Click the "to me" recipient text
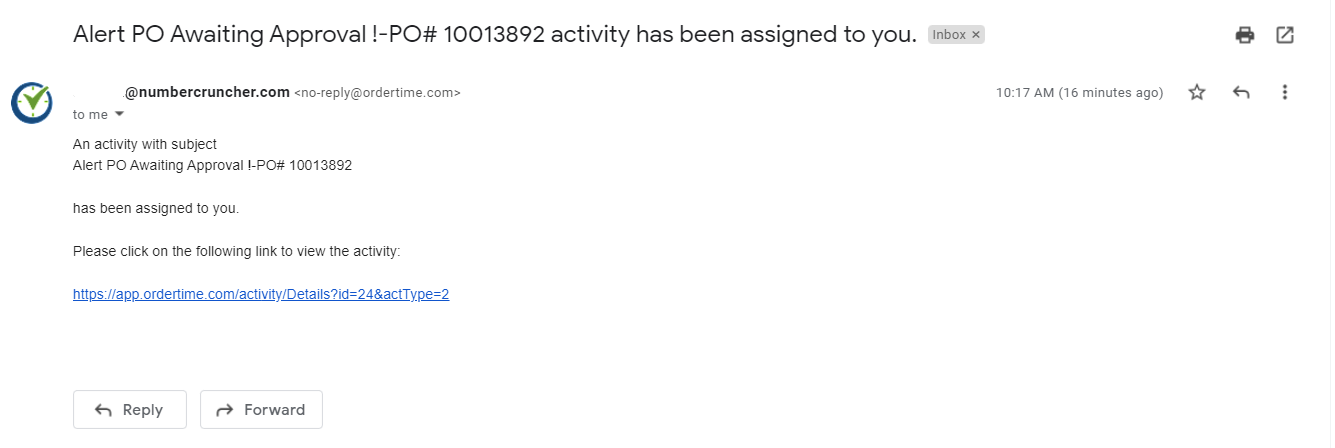This screenshot has height=448, width=1335. click(x=90, y=115)
